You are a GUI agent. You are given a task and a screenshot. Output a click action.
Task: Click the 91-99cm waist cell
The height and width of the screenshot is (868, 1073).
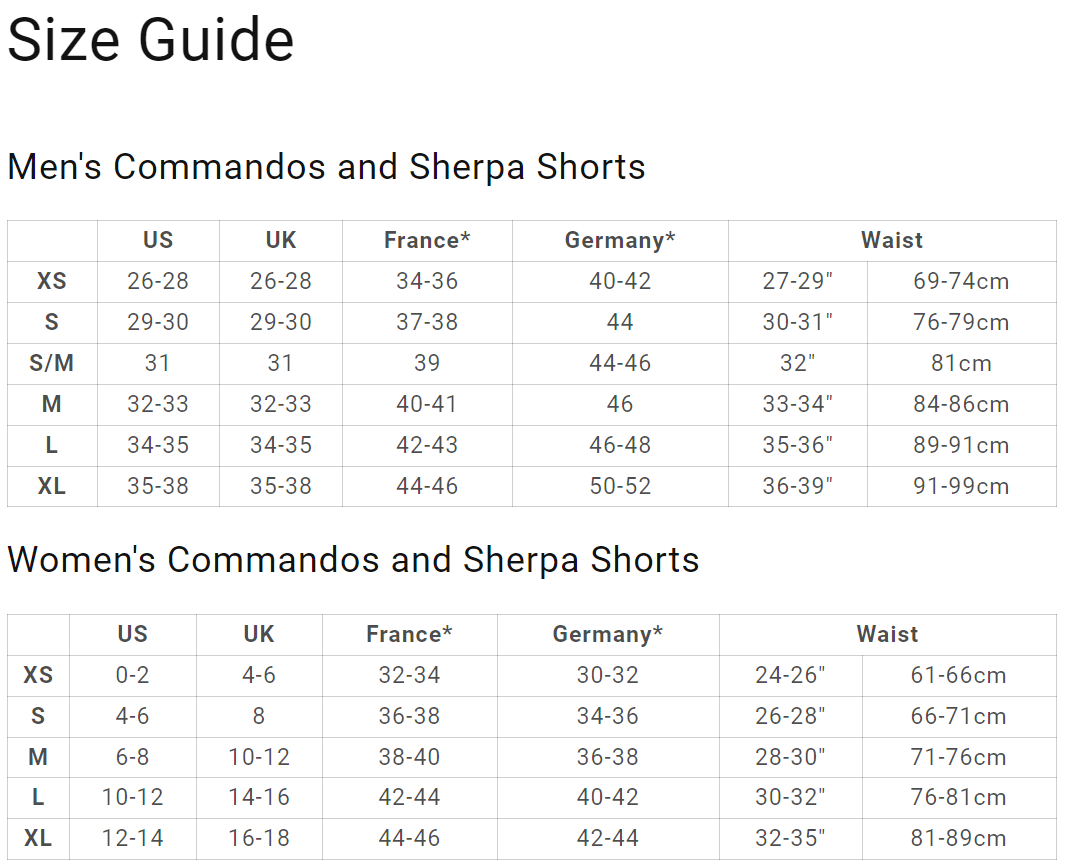coord(961,486)
